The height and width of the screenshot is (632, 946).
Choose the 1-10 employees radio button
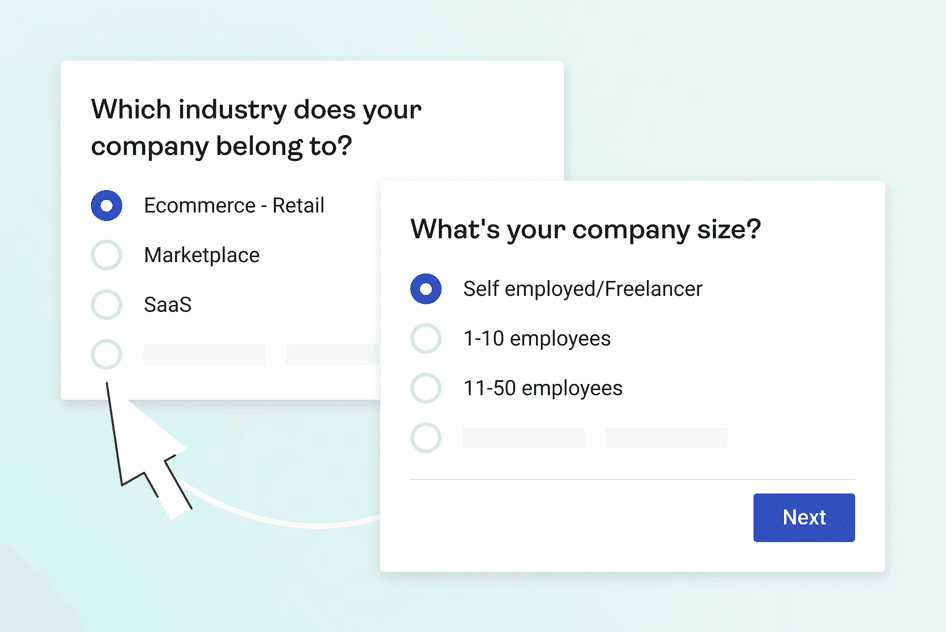pos(426,339)
